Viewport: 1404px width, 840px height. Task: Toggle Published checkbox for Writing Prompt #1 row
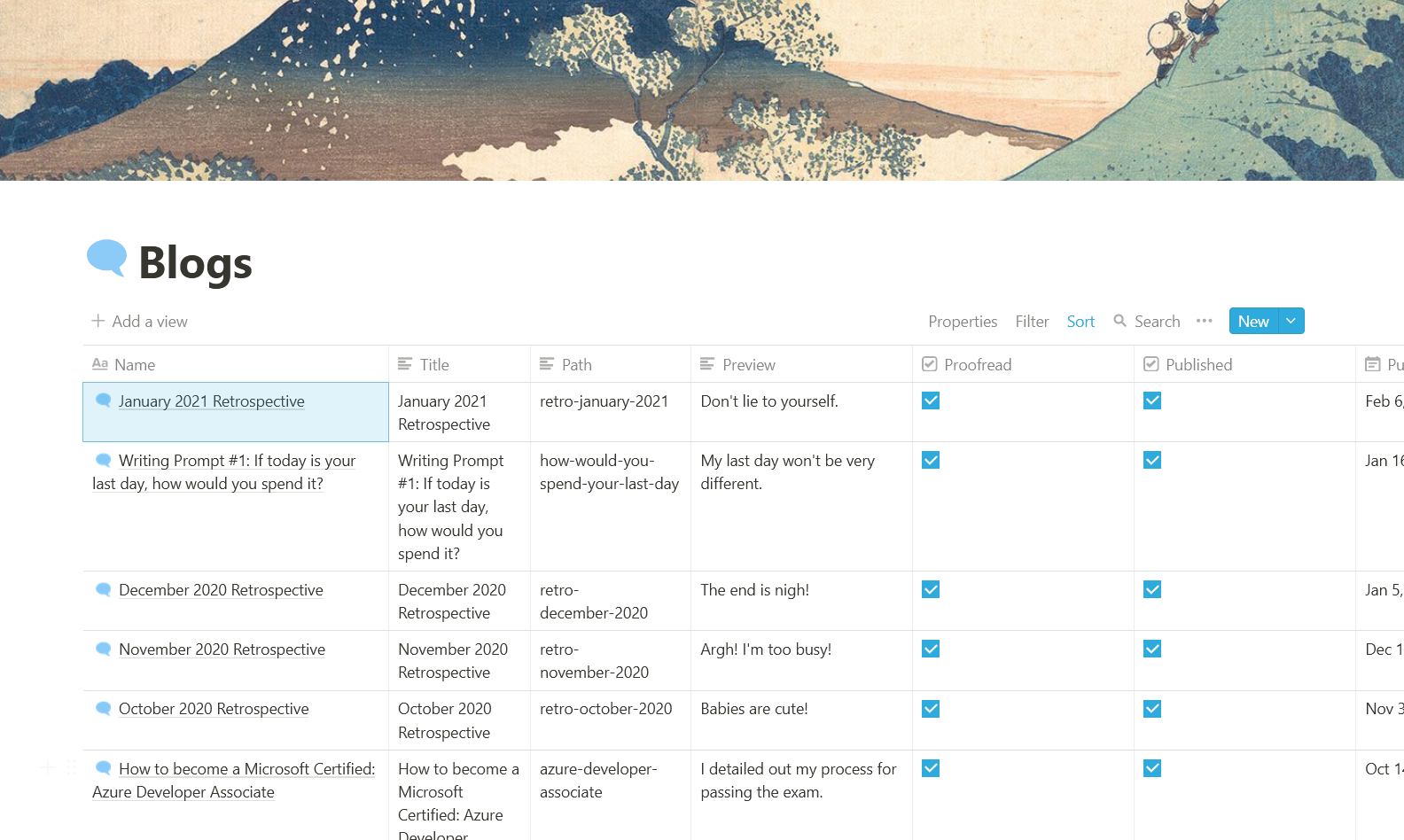[x=1152, y=460]
